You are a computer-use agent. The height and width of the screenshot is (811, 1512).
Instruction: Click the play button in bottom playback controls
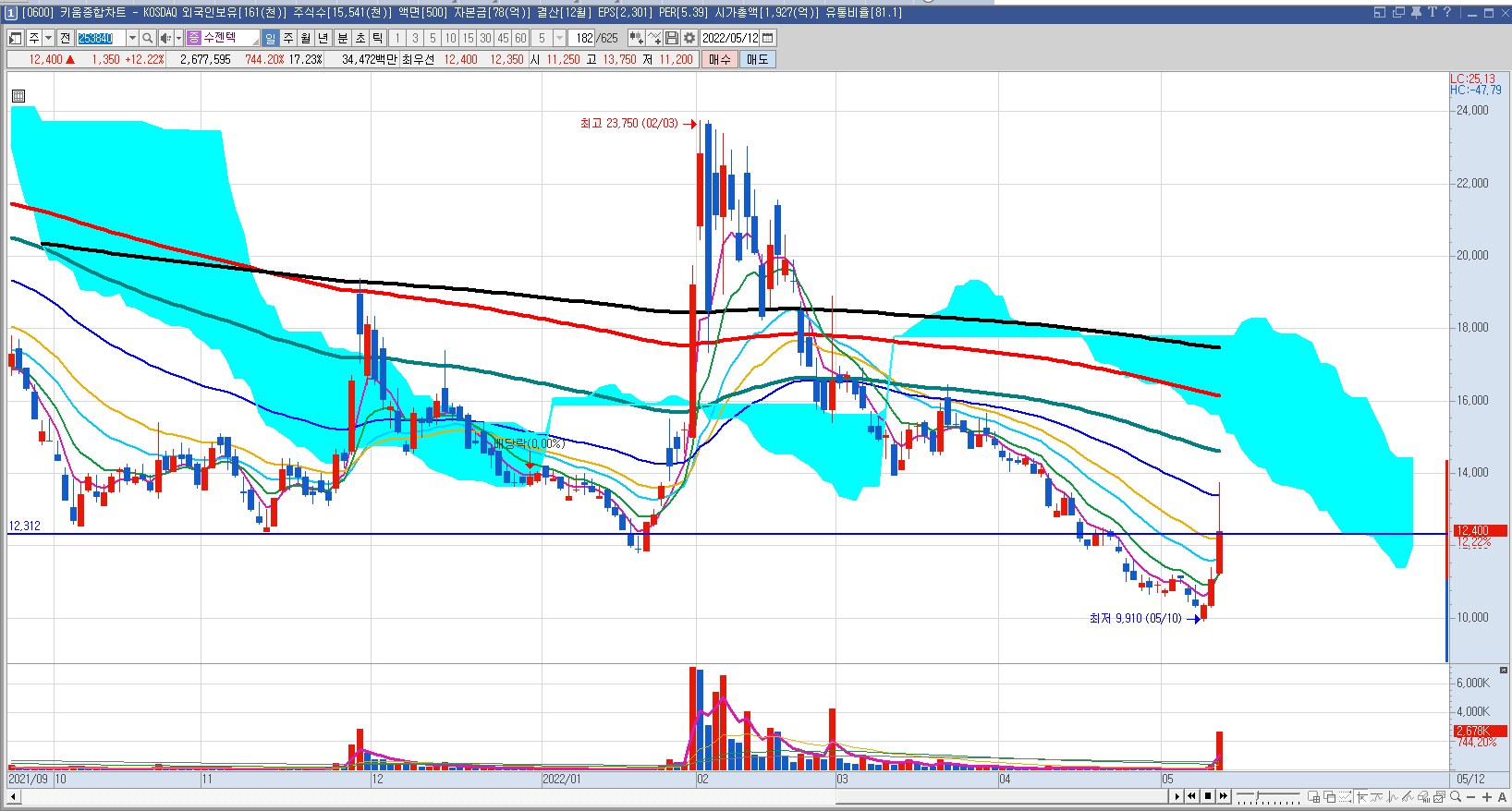click(x=1177, y=796)
